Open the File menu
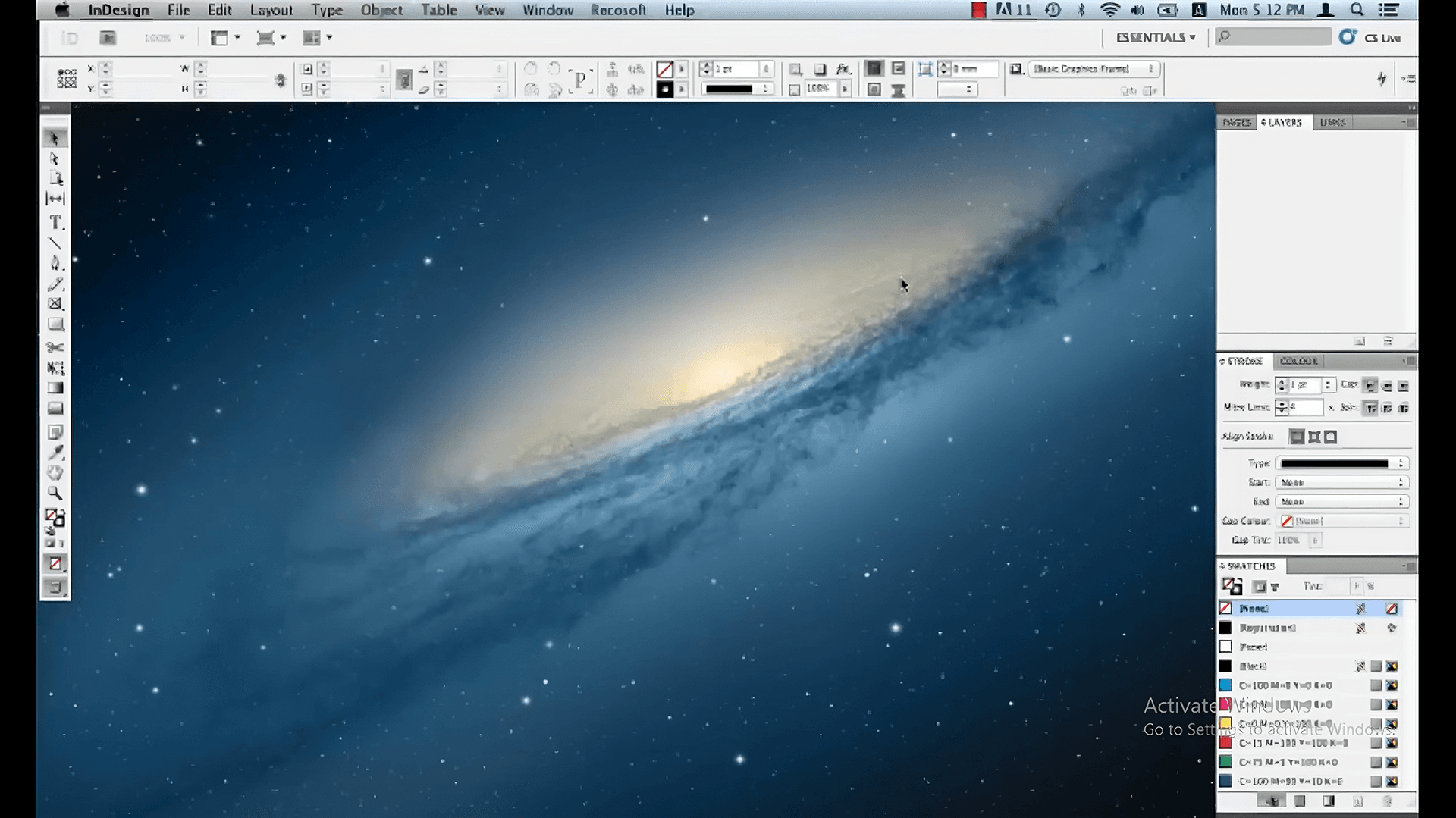The image size is (1456, 818). coord(178,10)
